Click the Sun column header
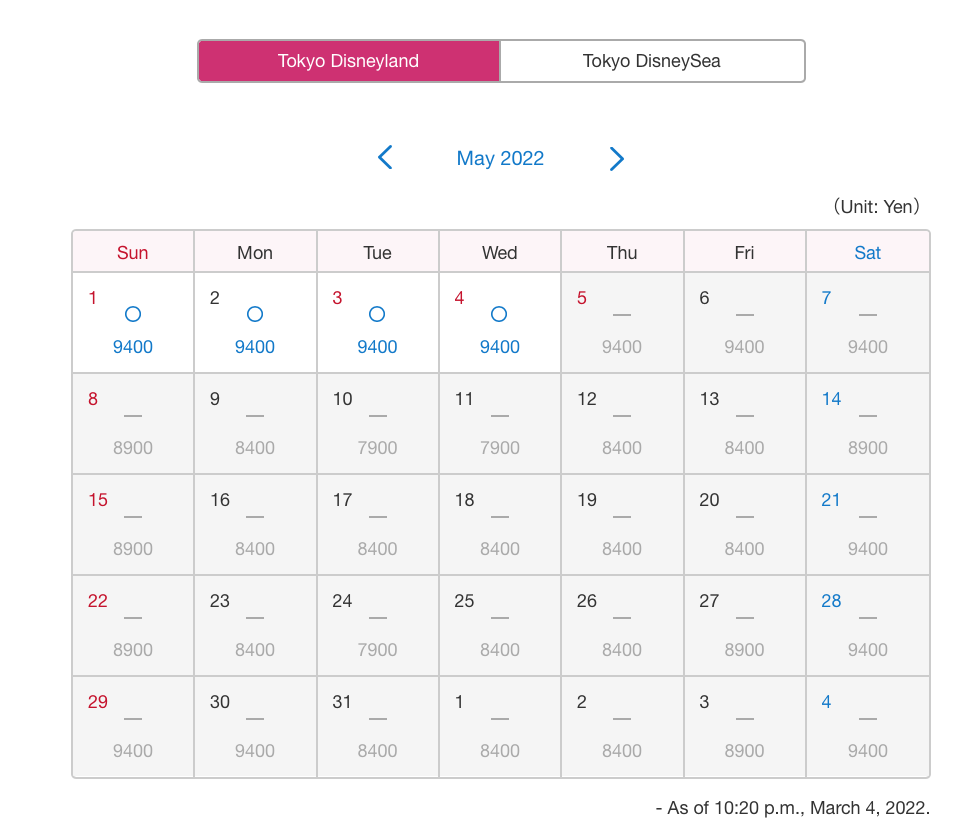 133,252
